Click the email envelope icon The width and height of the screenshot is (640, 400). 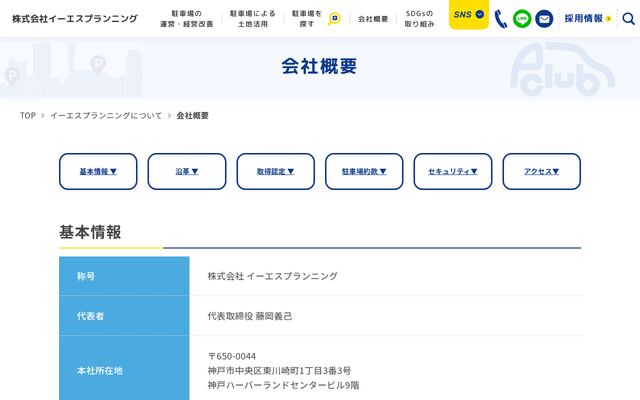[x=544, y=19]
